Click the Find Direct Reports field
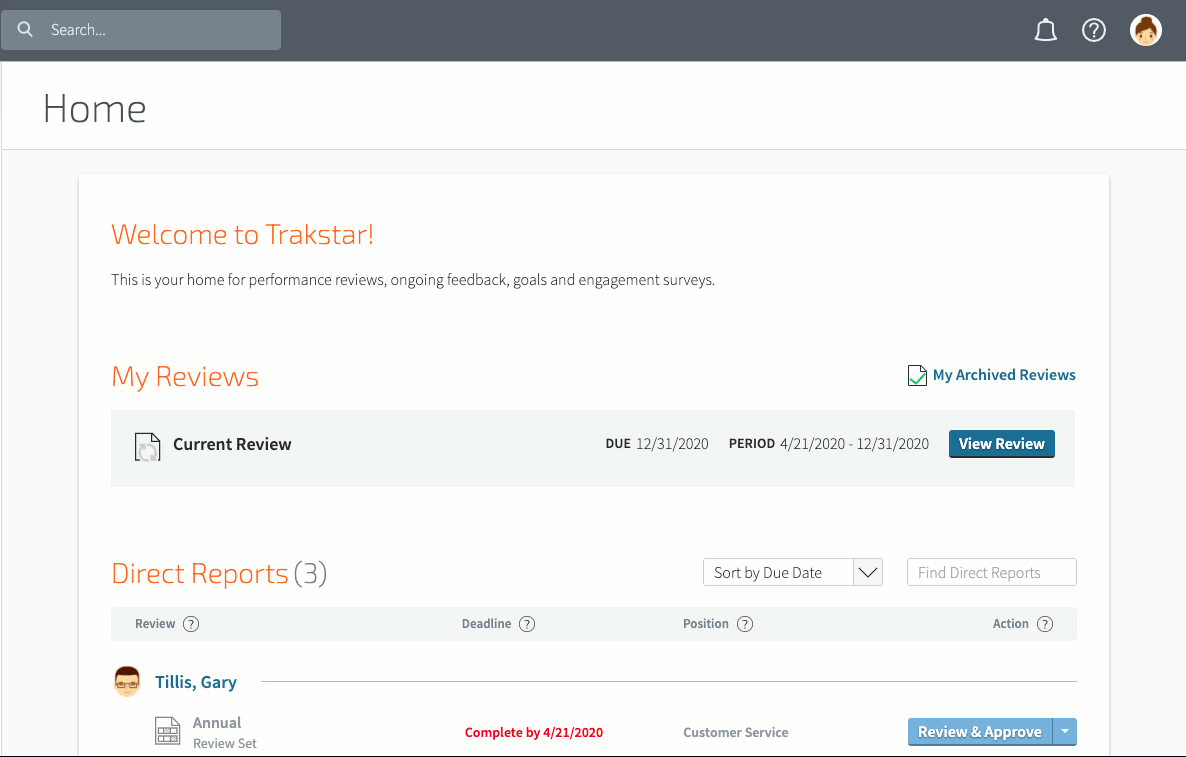Screen dimensions: 1186x757 click(x=991, y=572)
